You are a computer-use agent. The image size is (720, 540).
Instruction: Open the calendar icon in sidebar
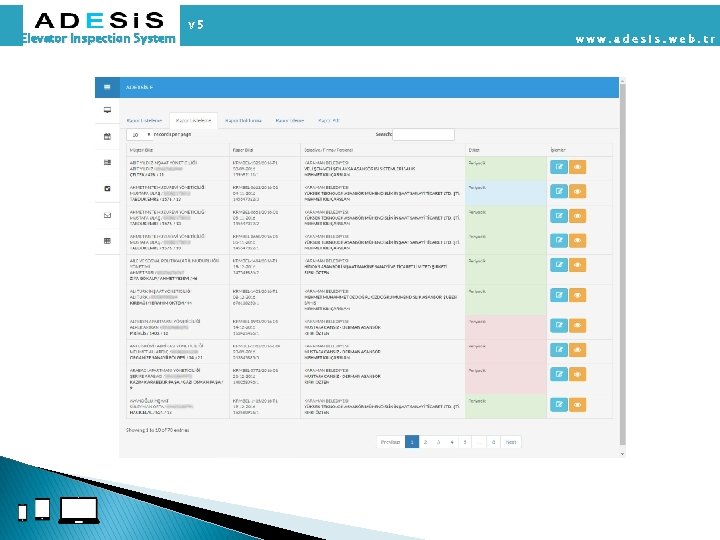point(107,136)
